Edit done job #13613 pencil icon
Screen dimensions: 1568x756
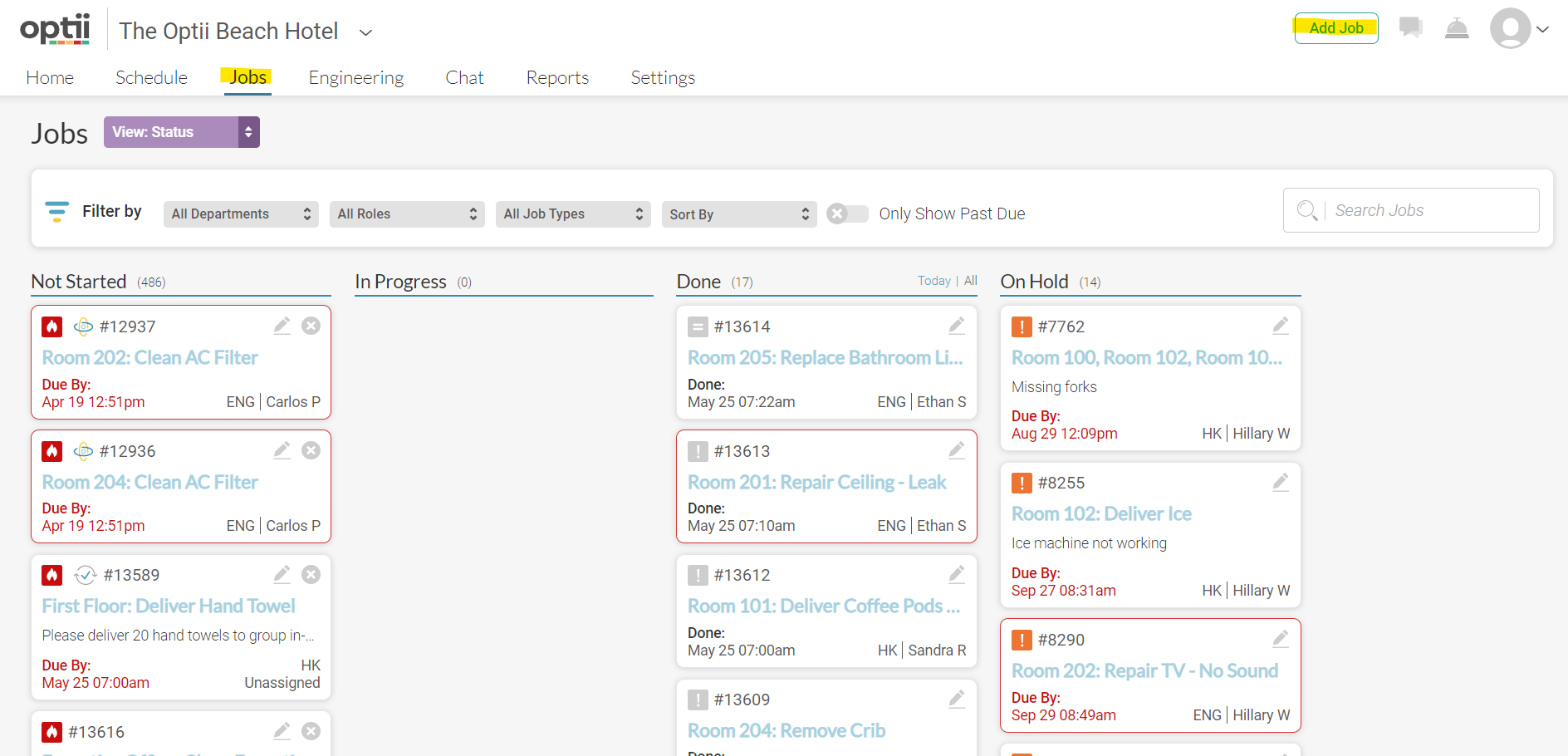click(957, 450)
